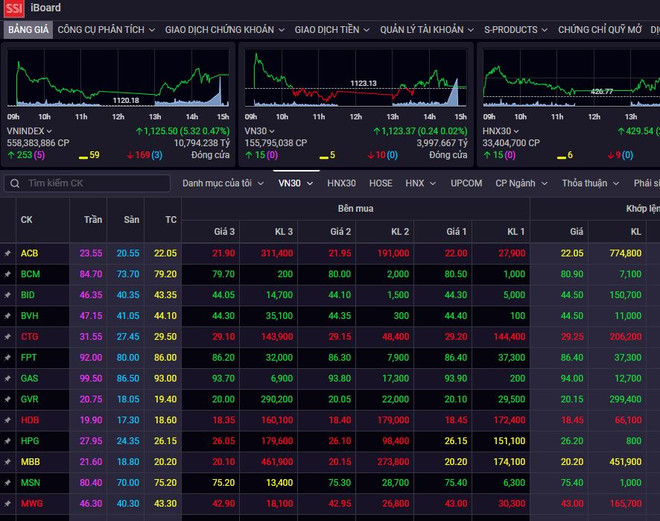
Task: Toggle the pin on the GAS row
Action: (x=8, y=379)
